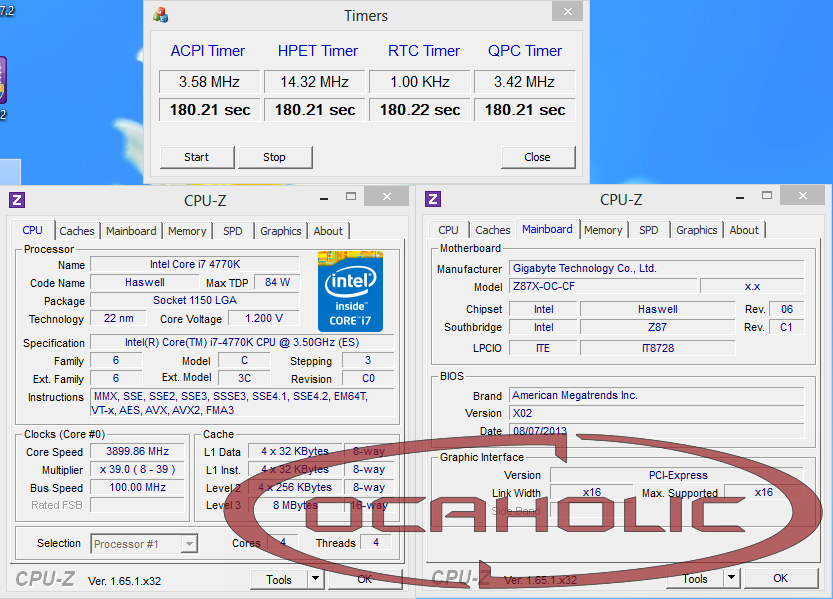
Task: Click the IT8728 LPCIO value
Action: point(658,348)
